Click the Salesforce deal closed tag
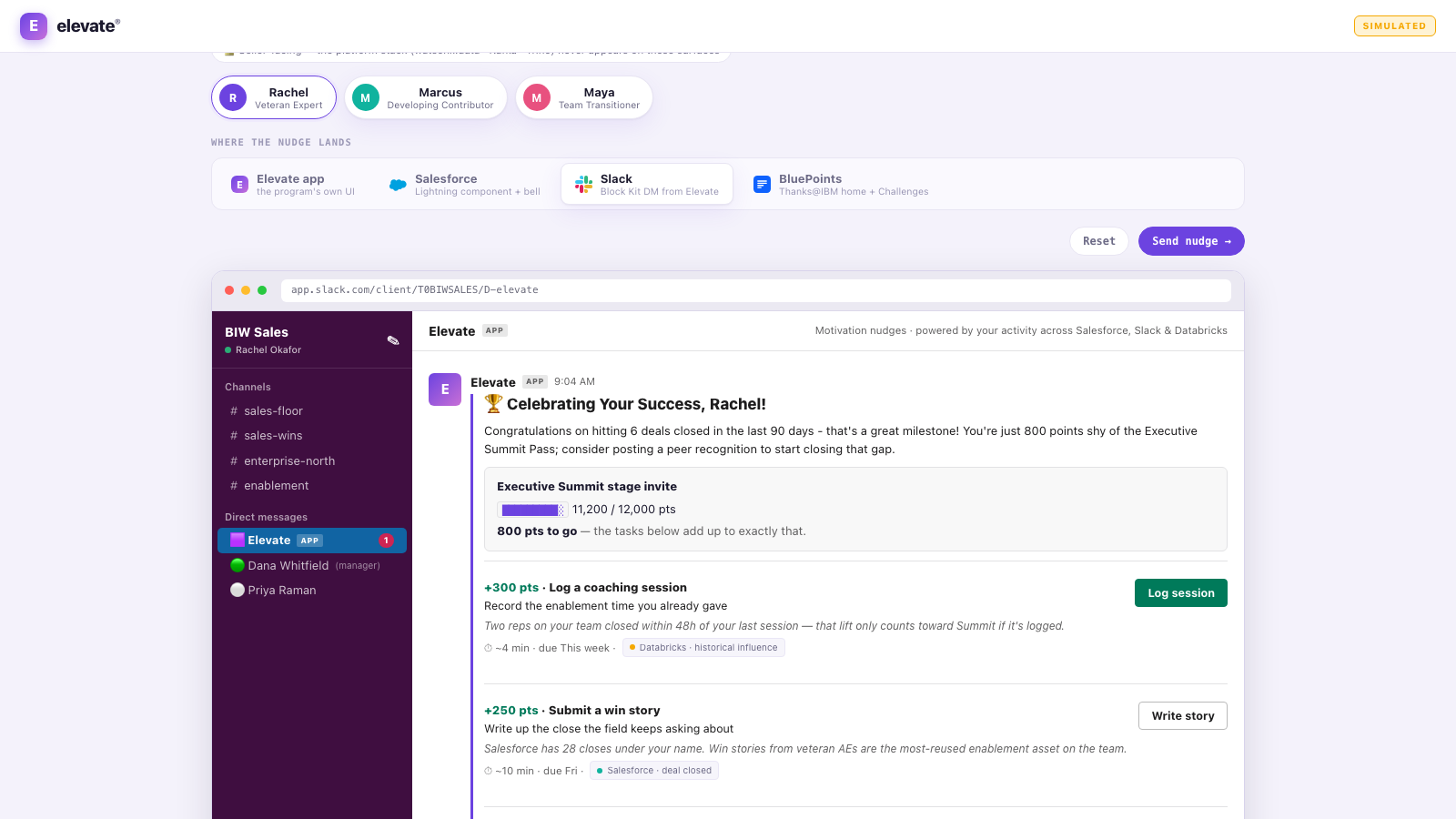The image size is (1456, 819). 654,771
